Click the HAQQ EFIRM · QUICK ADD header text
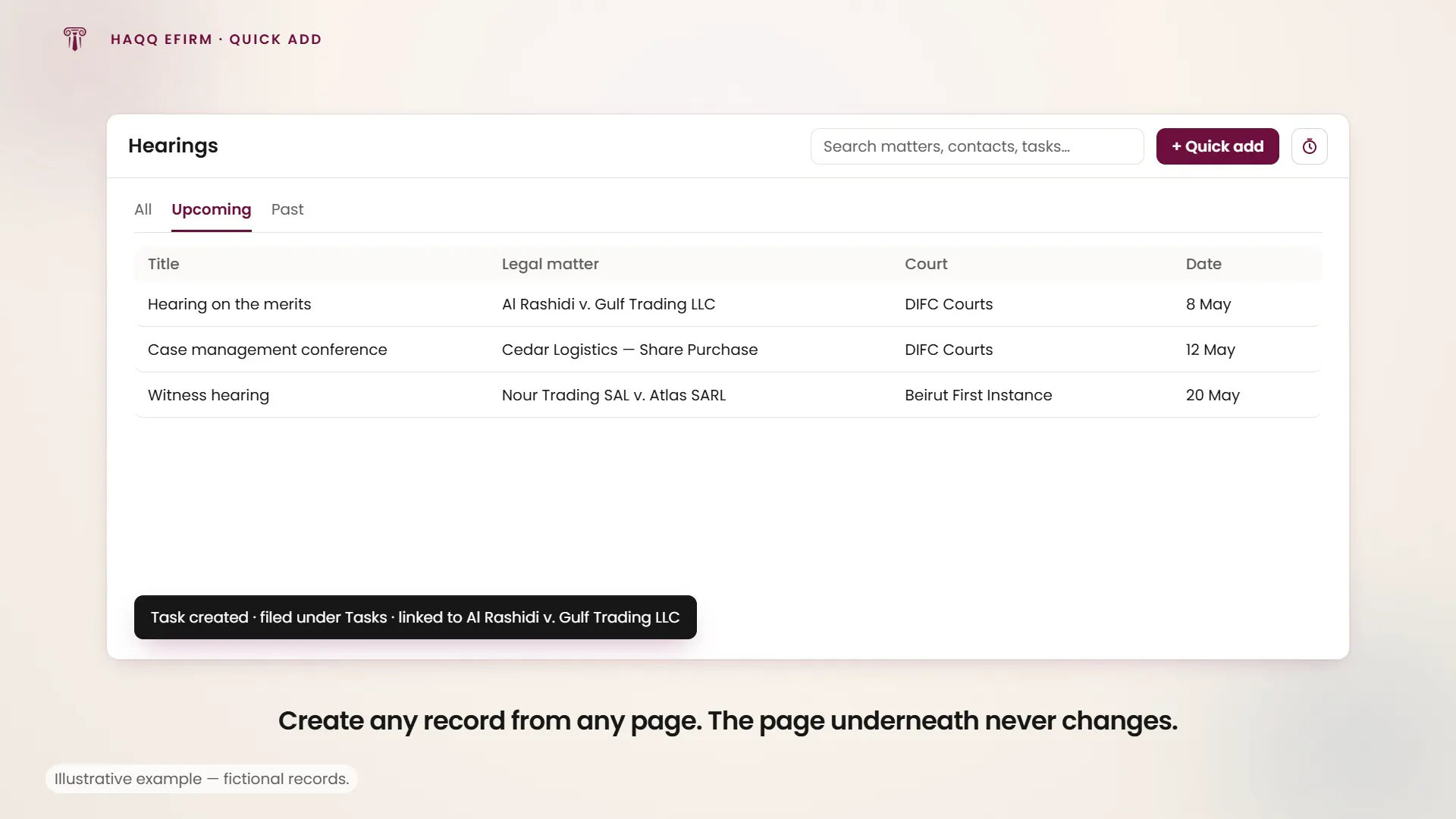The width and height of the screenshot is (1456, 819). [x=216, y=39]
